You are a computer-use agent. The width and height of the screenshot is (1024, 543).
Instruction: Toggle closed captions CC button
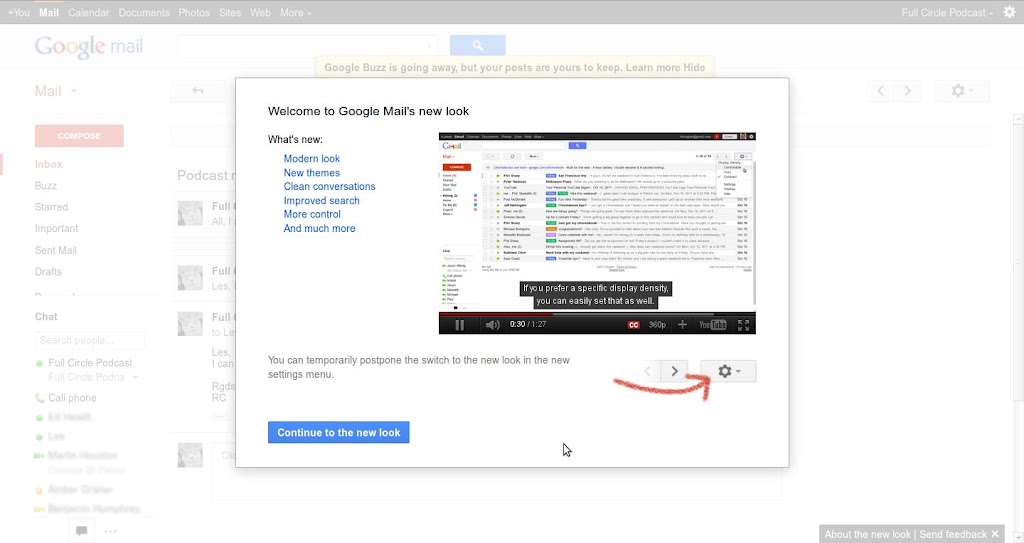click(x=633, y=325)
